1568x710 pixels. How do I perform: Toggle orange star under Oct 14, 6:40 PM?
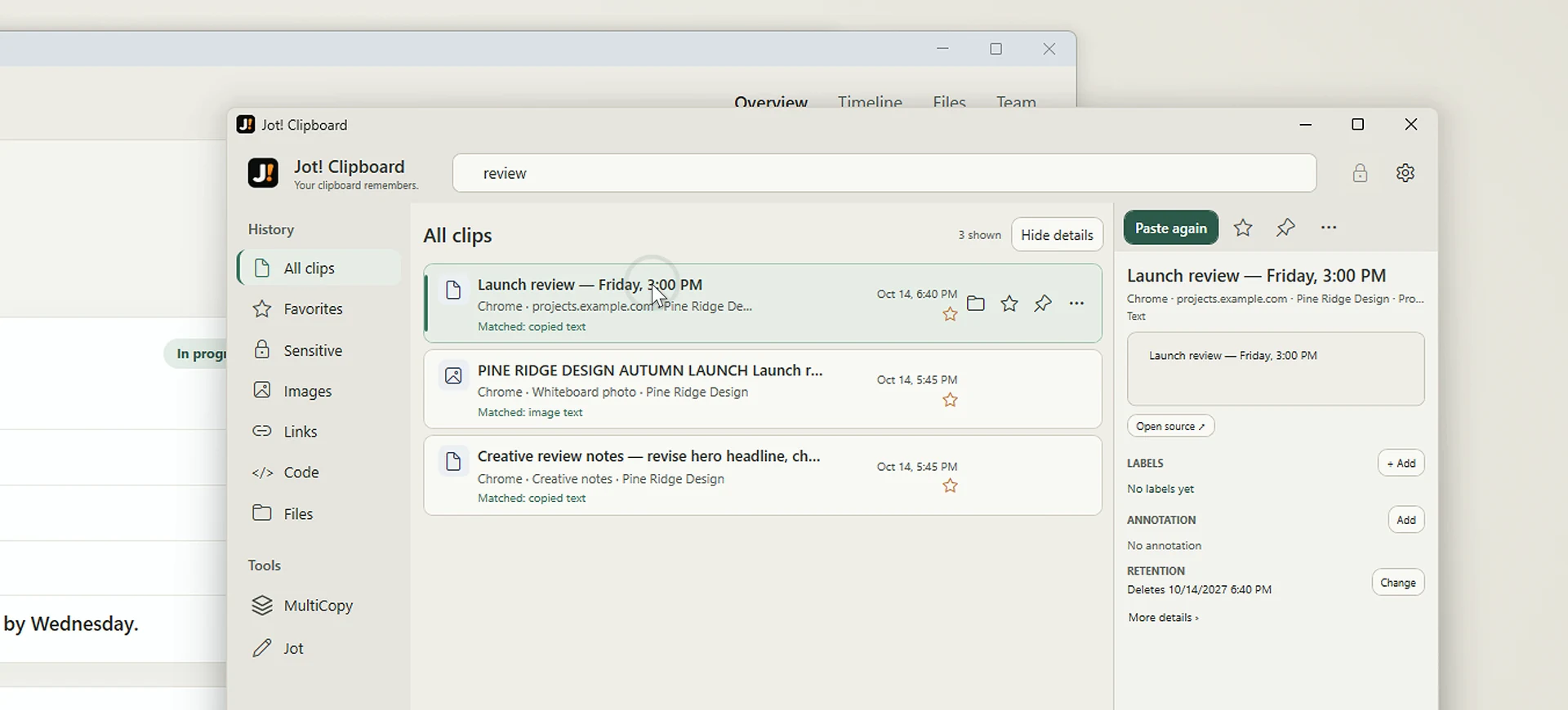[950, 314]
